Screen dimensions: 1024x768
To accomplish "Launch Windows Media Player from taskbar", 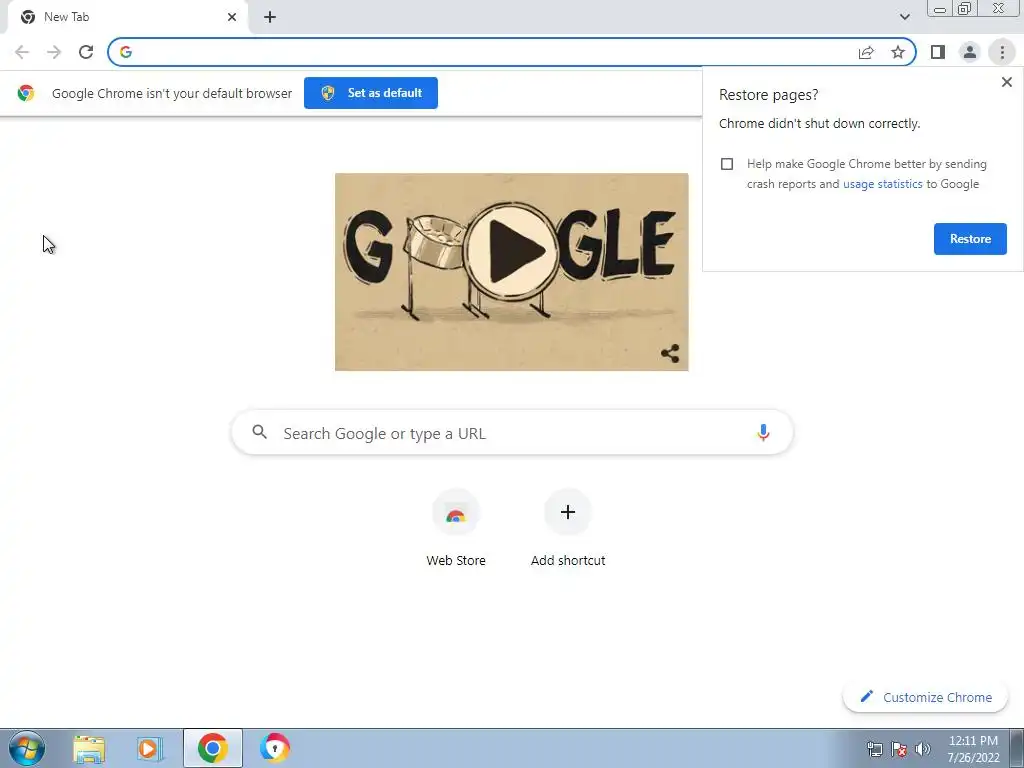I will point(150,748).
